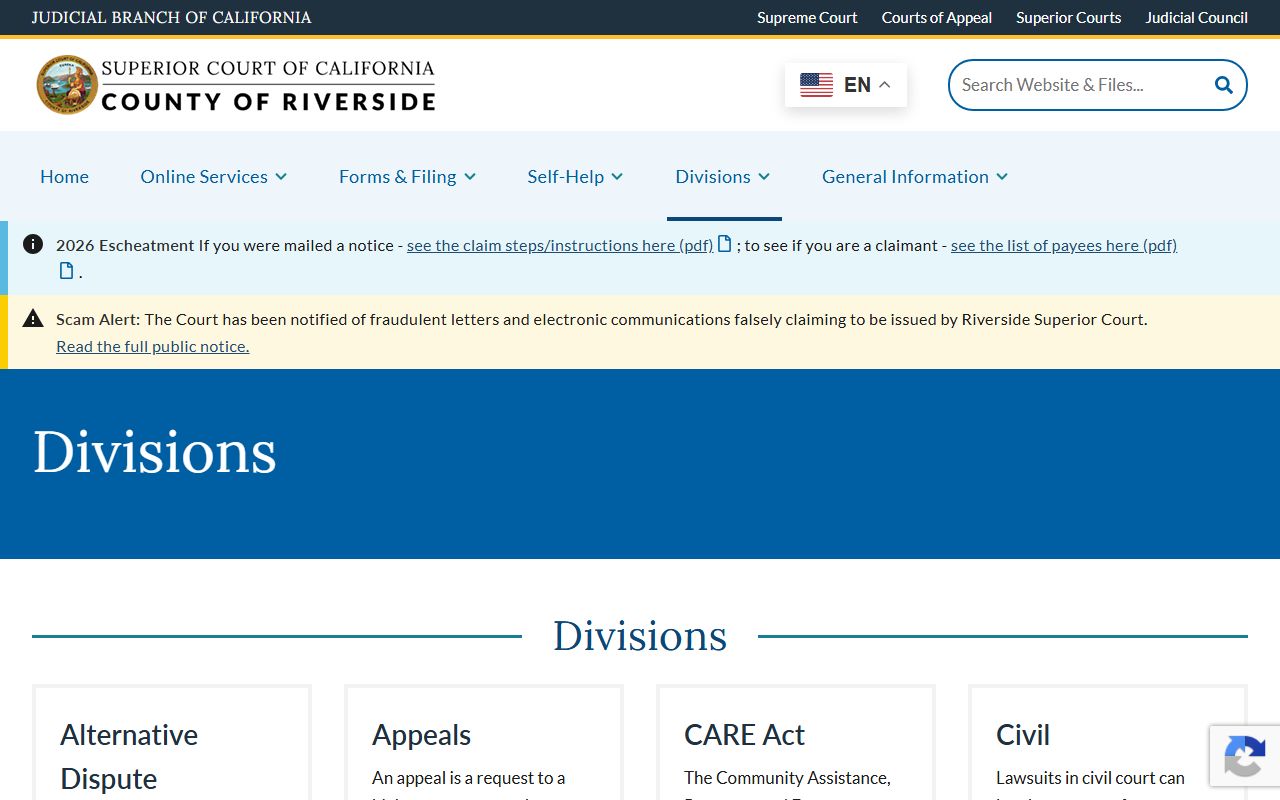The width and height of the screenshot is (1280, 800).
Task: Open the EN language selector
Action: click(x=846, y=85)
